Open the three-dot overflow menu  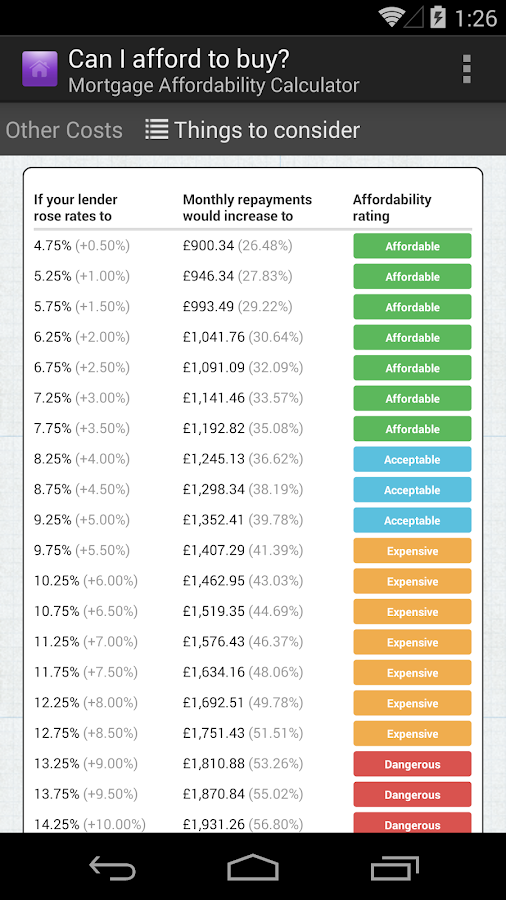coord(466,69)
